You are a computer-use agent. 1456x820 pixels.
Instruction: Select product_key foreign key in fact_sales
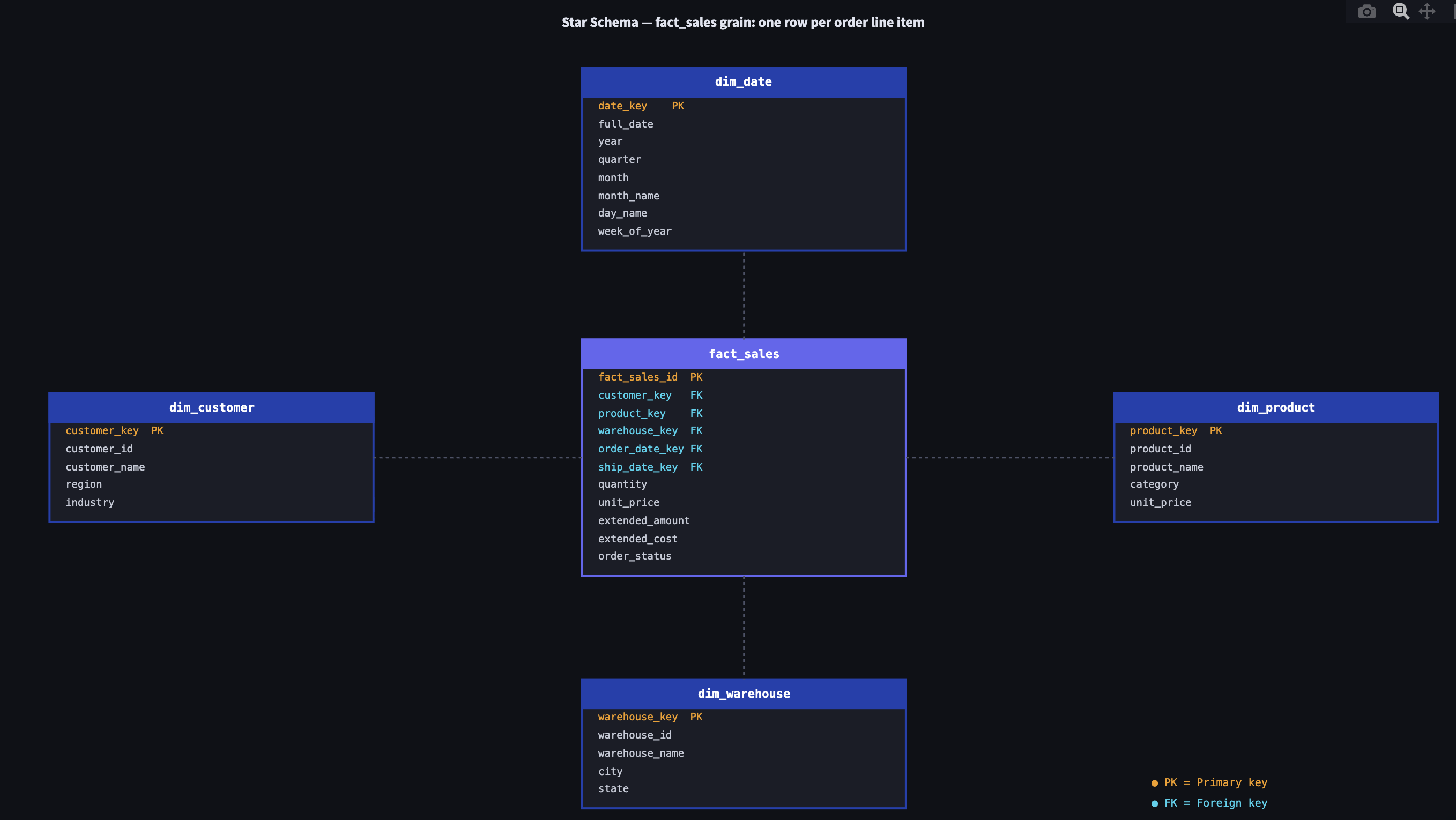(632, 413)
